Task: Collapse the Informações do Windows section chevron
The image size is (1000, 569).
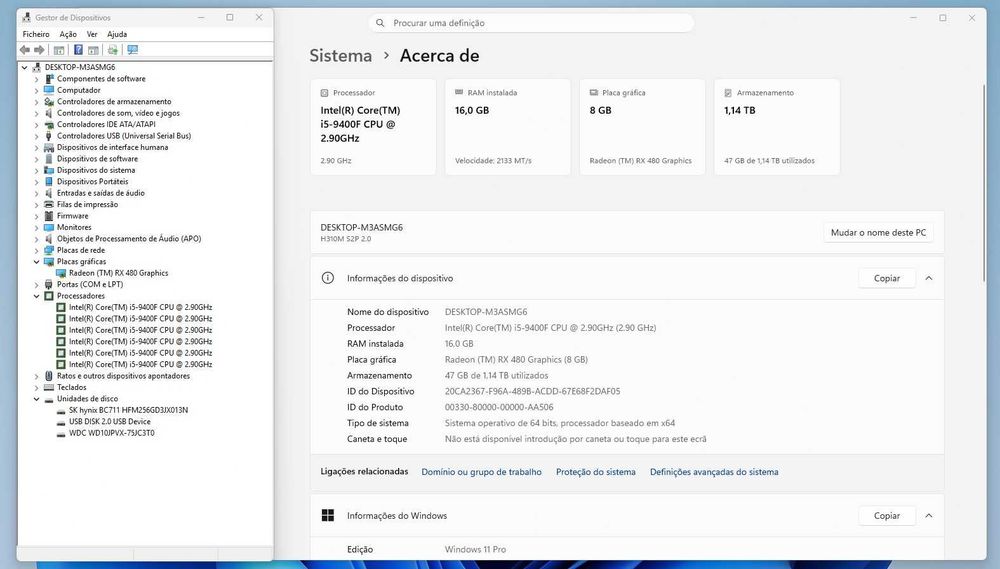Action: pyautogui.click(x=929, y=515)
